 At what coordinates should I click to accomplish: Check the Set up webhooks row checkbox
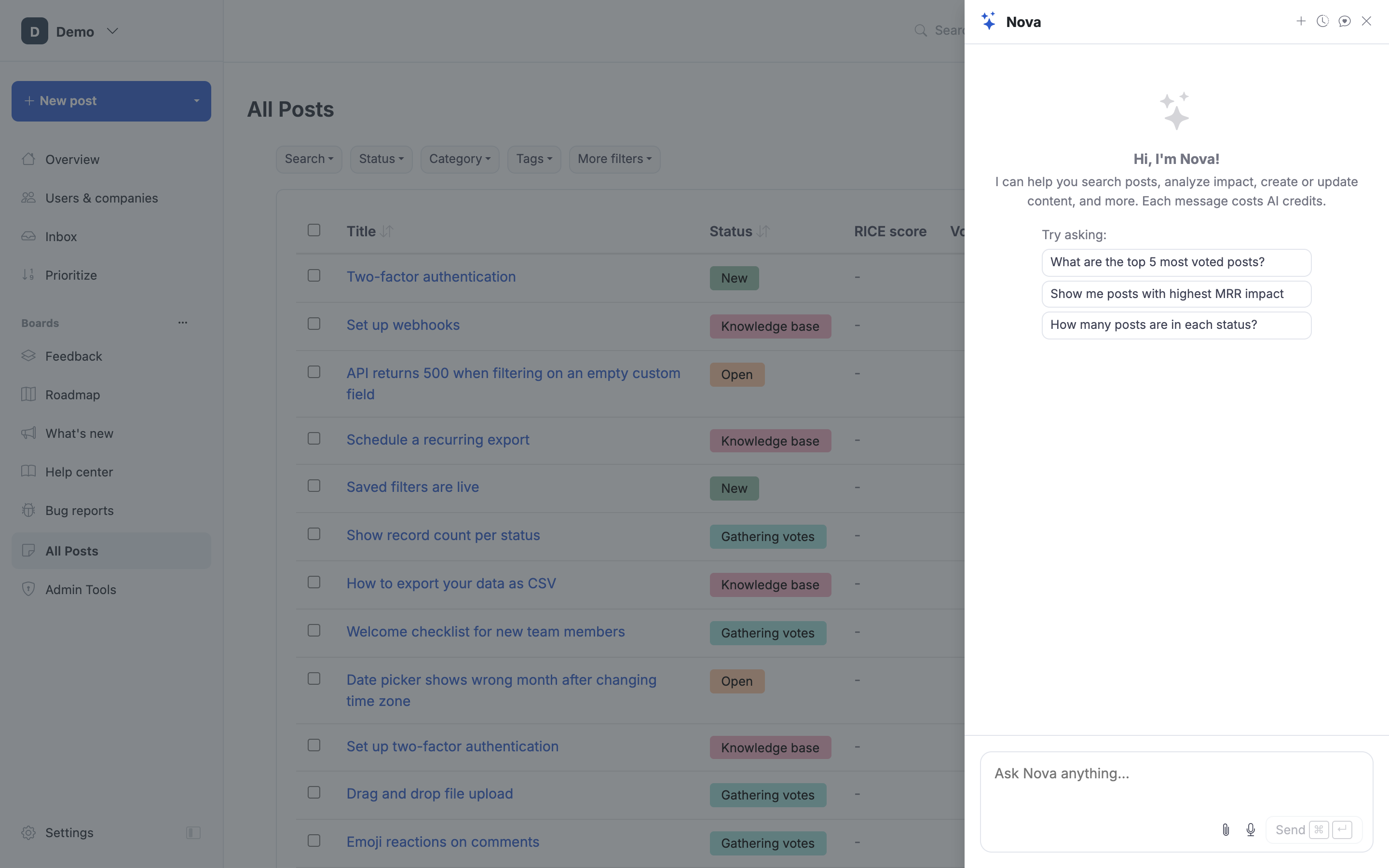click(x=314, y=324)
